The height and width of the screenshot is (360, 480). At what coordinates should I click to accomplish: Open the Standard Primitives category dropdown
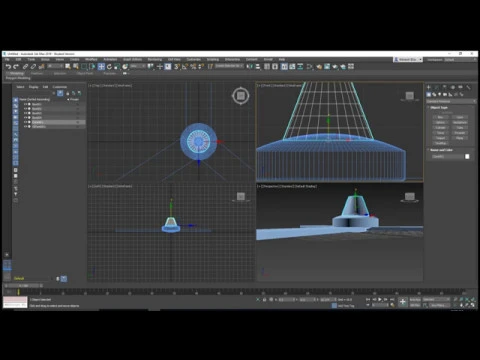[451, 101]
